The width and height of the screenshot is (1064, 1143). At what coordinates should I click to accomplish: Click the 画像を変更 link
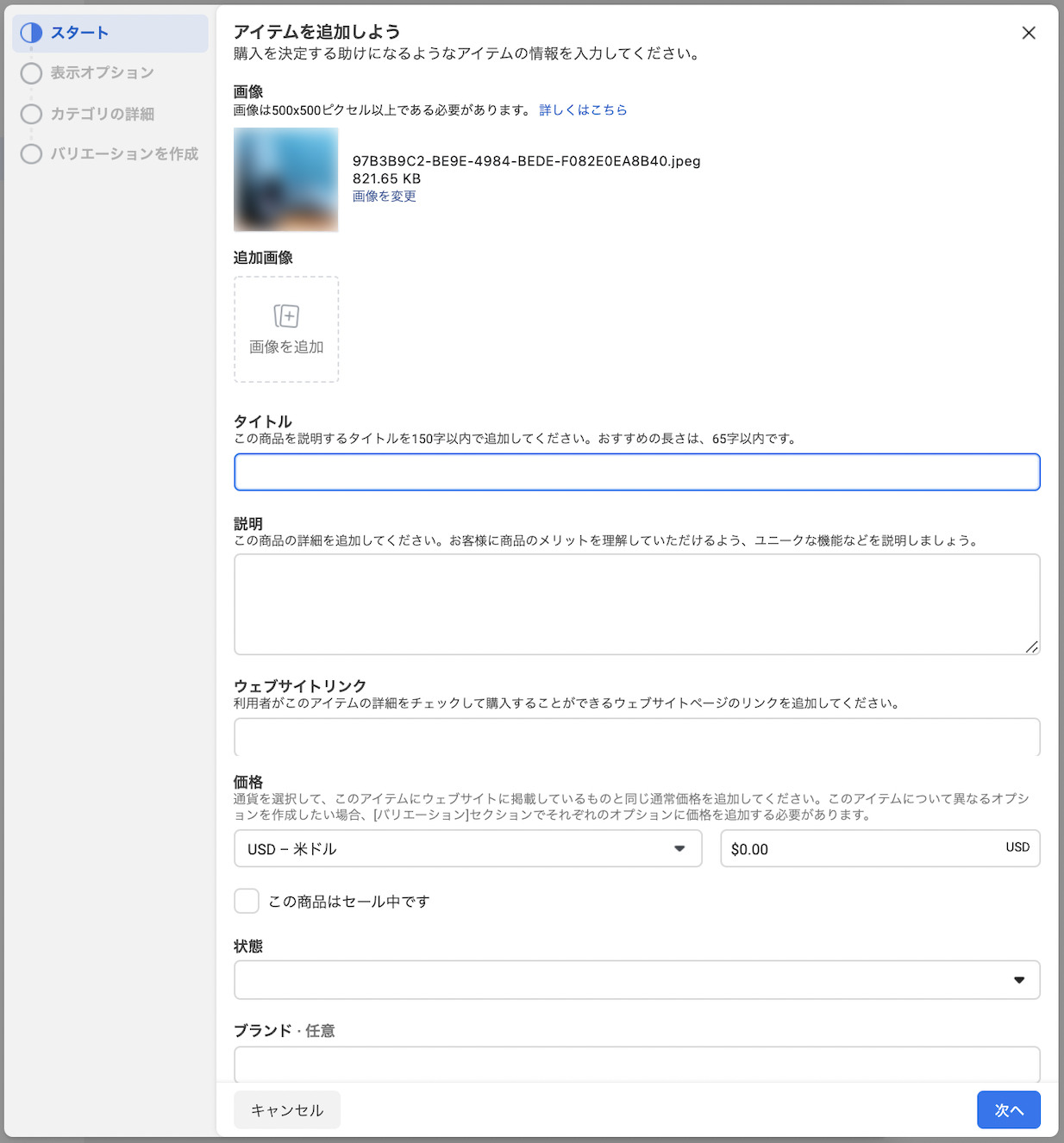385,197
